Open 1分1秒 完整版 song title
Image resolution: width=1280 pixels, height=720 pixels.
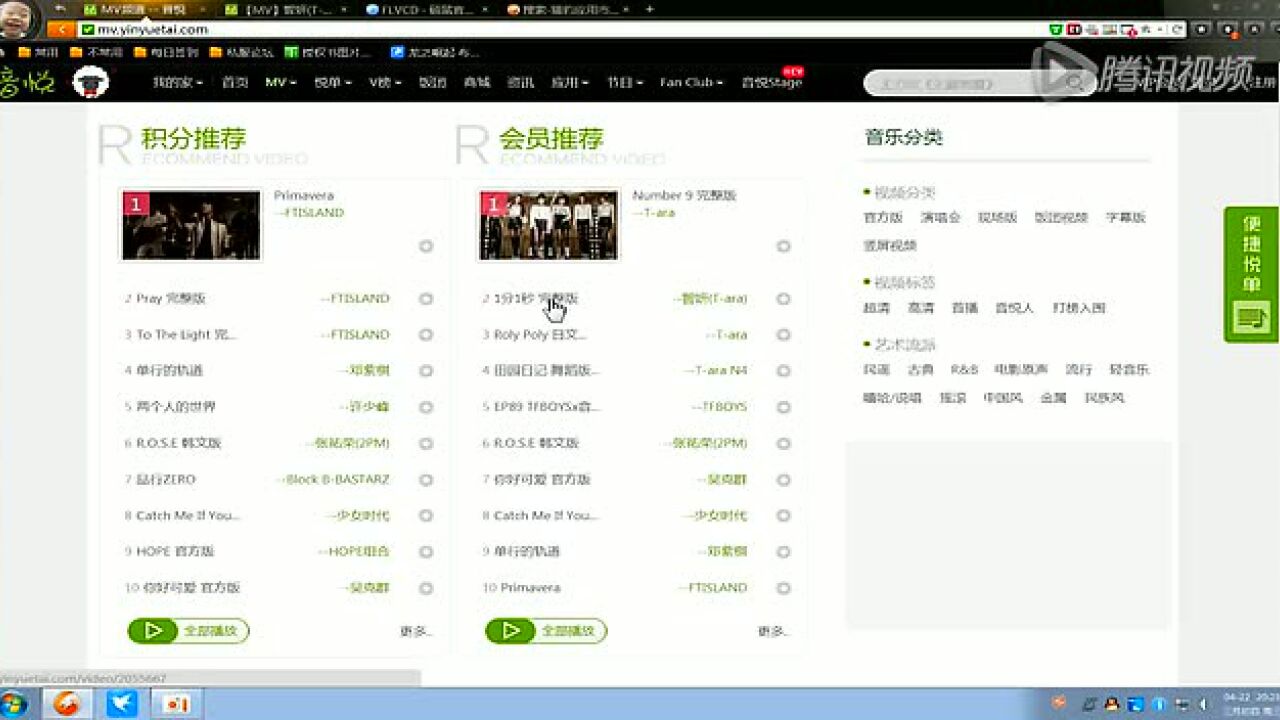[536, 298]
